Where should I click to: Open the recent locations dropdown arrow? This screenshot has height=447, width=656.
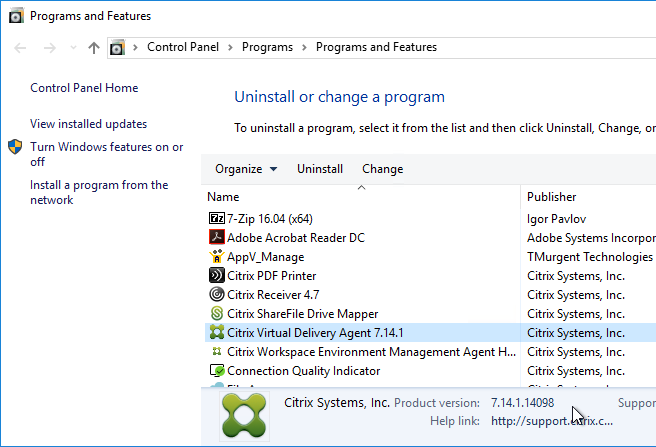tap(73, 48)
